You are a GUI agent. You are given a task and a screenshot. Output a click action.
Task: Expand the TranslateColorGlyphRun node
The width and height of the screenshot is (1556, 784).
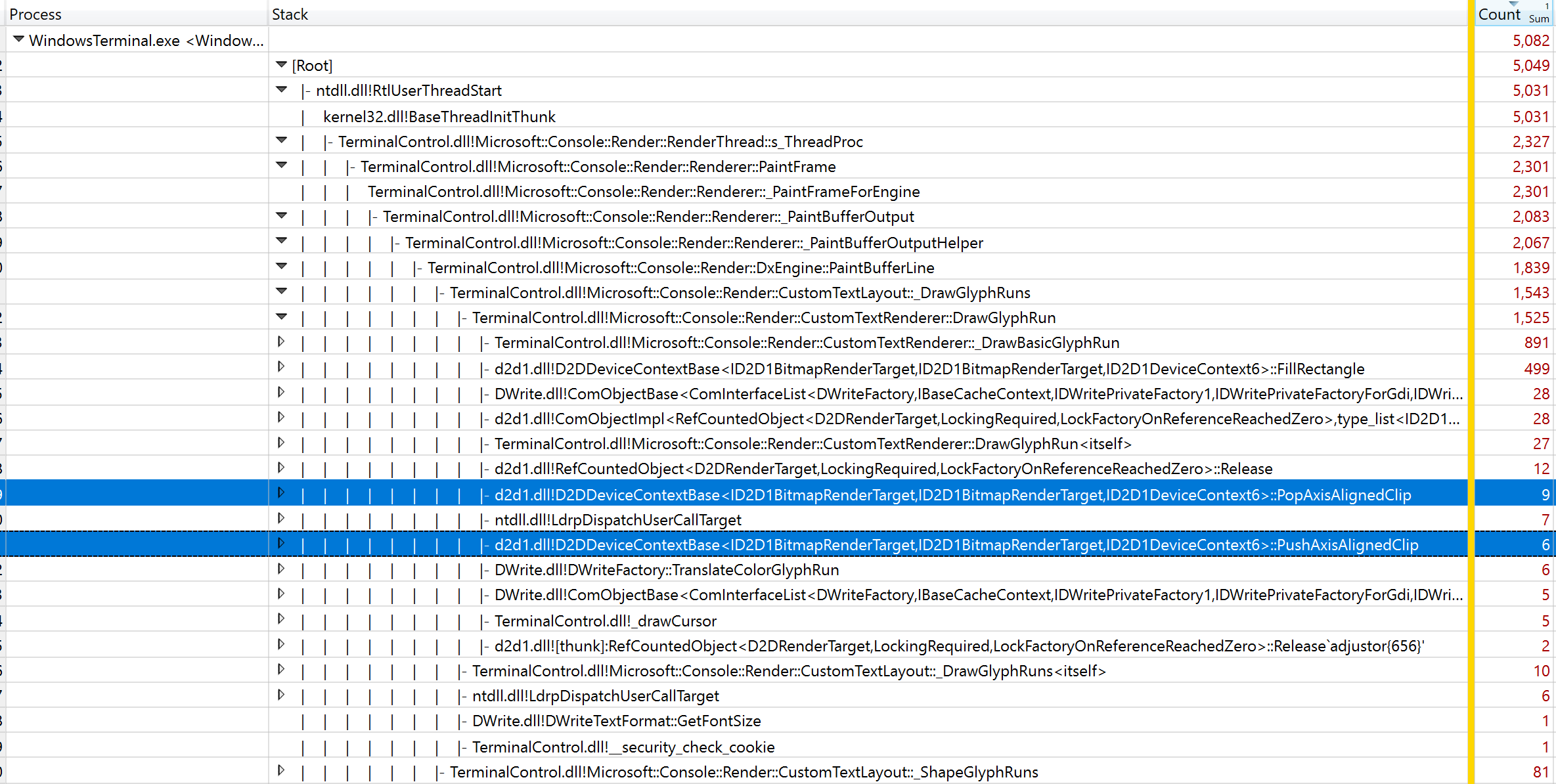[x=281, y=569]
